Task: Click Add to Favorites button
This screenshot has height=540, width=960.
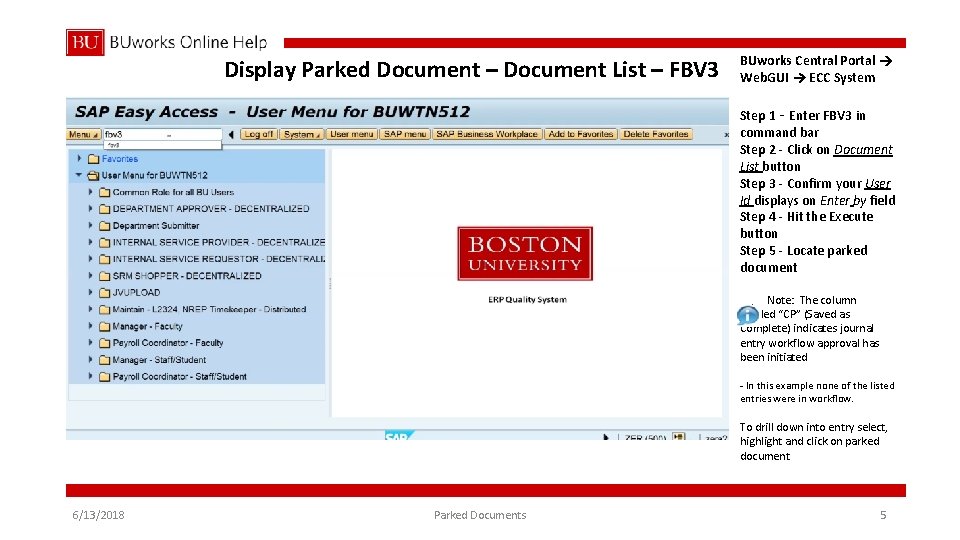Action: (x=580, y=134)
